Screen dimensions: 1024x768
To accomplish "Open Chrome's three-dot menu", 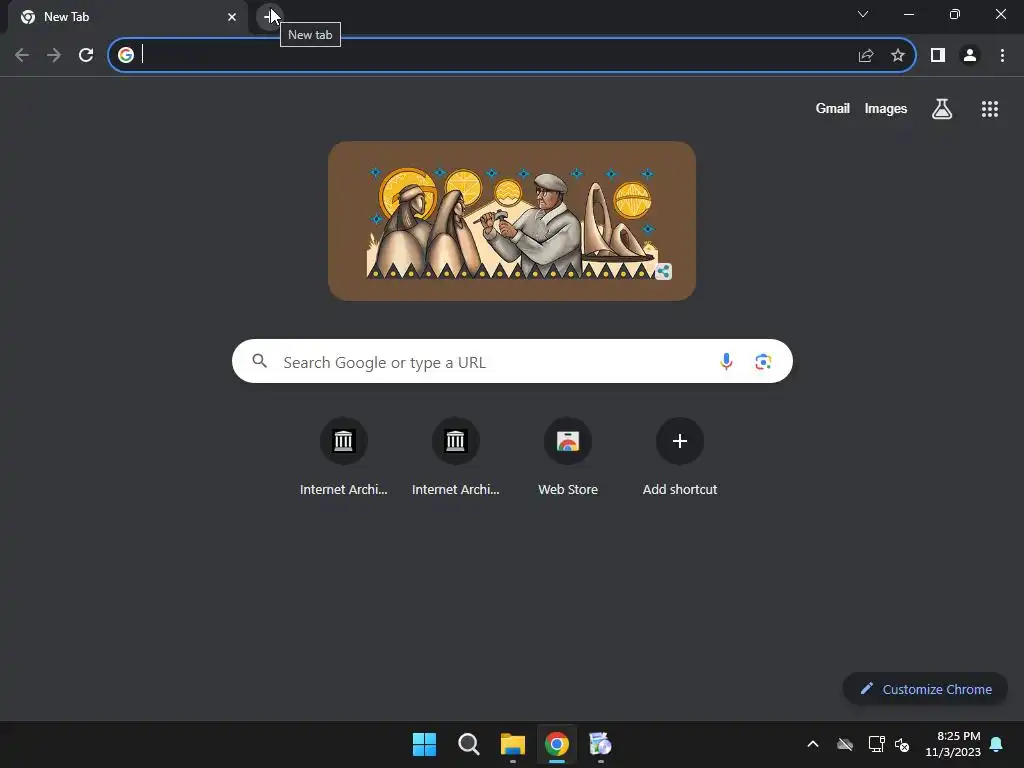I will (1002, 56).
